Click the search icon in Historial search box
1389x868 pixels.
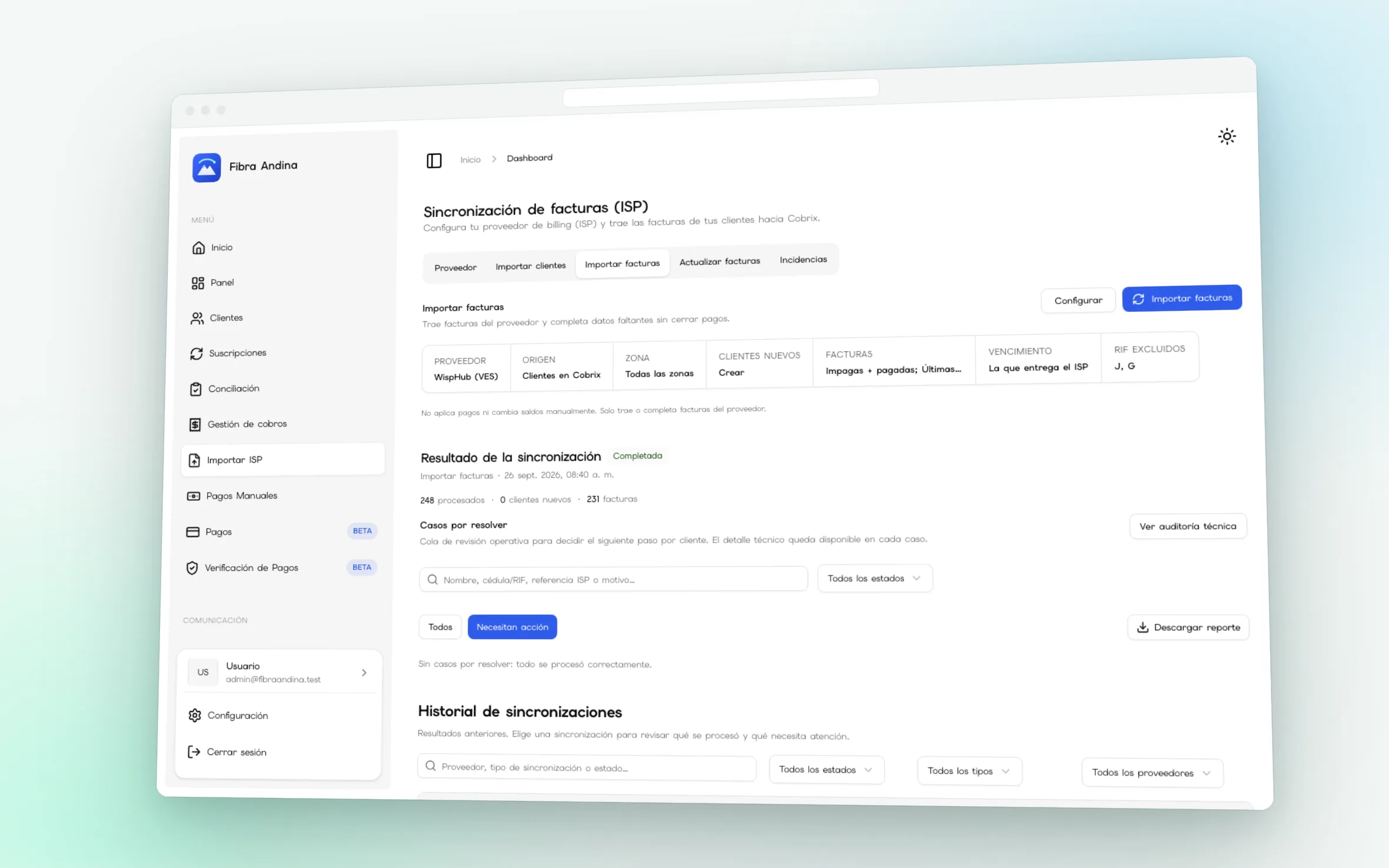pos(430,766)
